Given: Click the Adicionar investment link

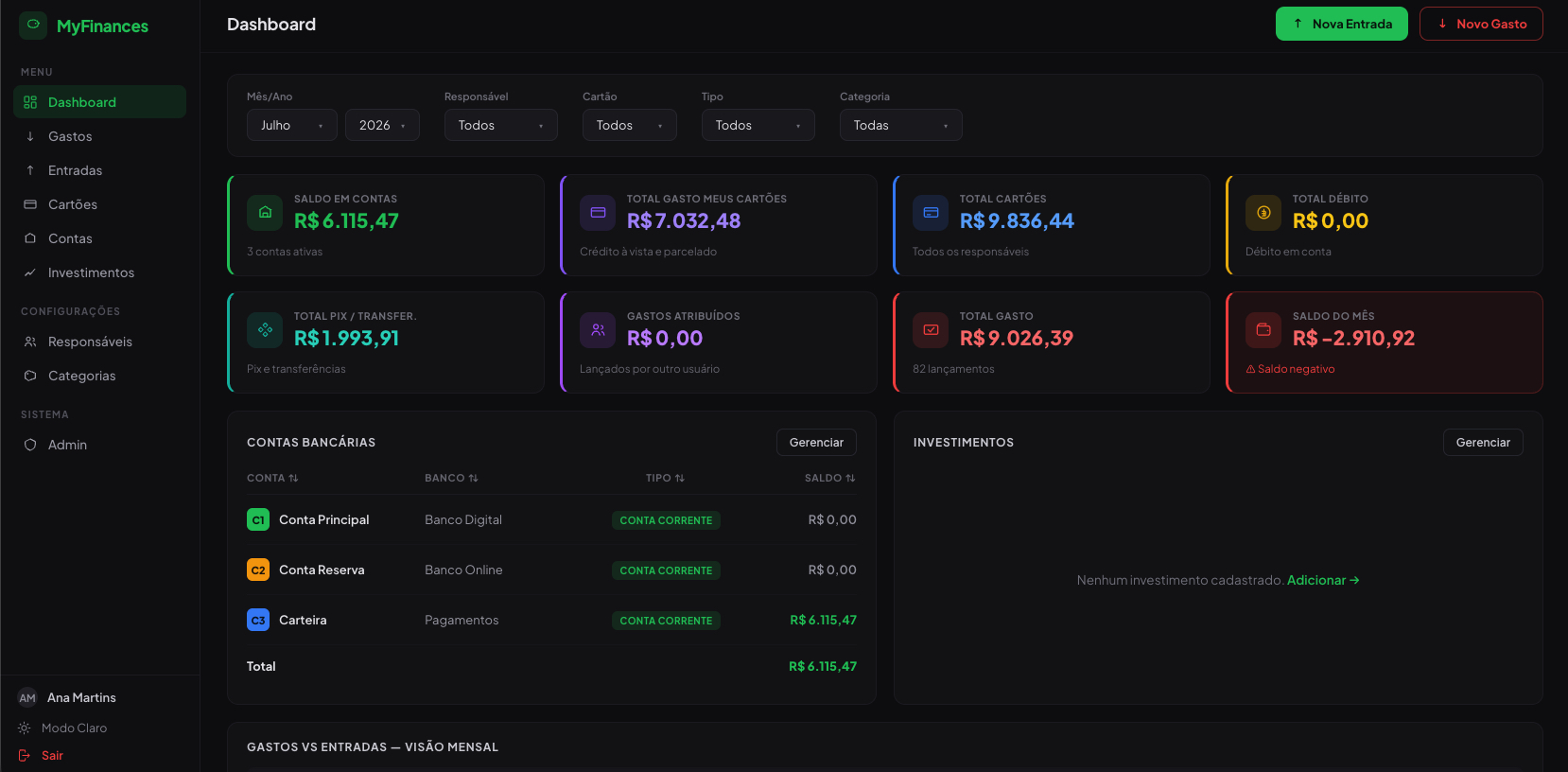Looking at the screenshot, I should coord(1323,580).
